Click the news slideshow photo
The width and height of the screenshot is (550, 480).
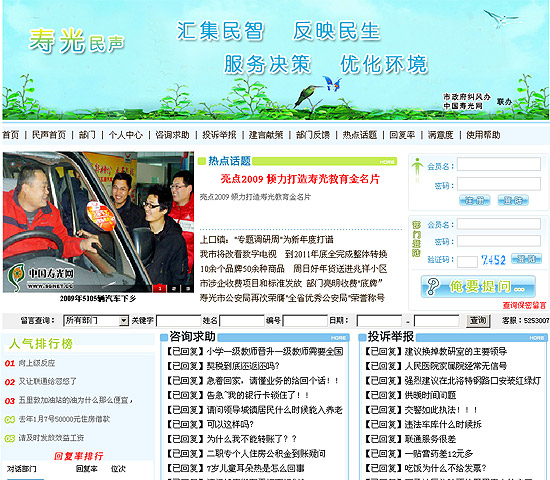click(x=98, y=222)
